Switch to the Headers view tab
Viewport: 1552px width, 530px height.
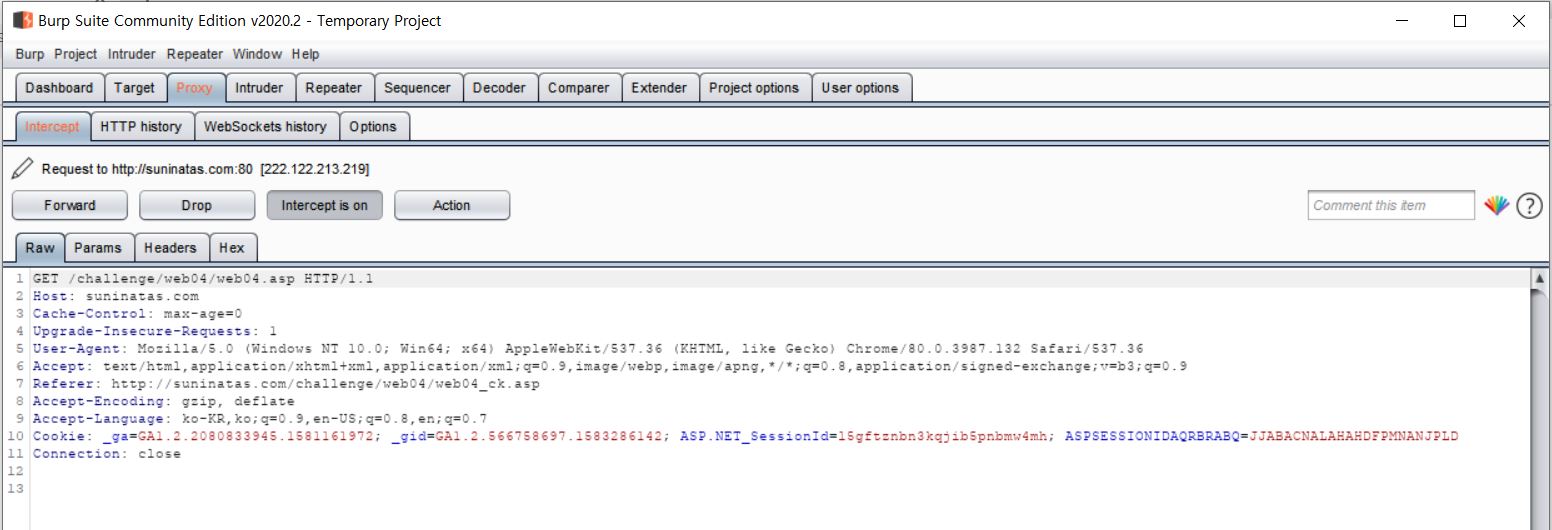click(x=171, y=248)
